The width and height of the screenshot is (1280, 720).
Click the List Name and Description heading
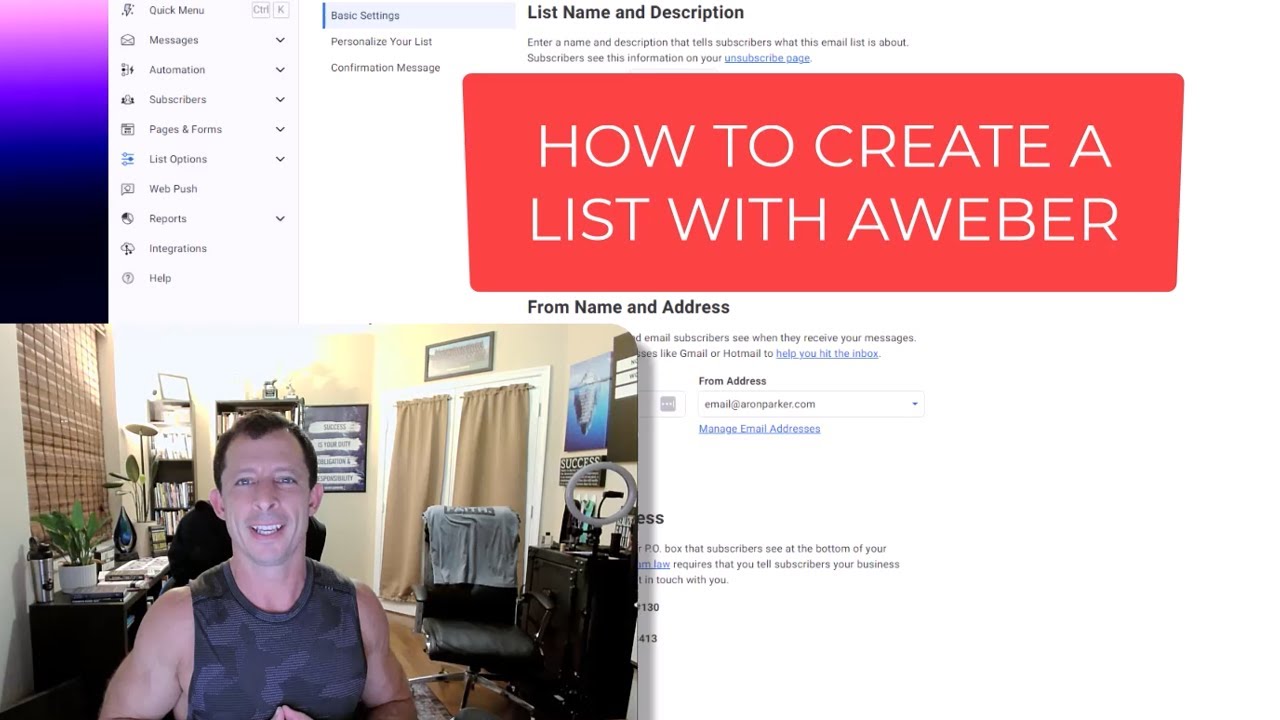(635, 13)
